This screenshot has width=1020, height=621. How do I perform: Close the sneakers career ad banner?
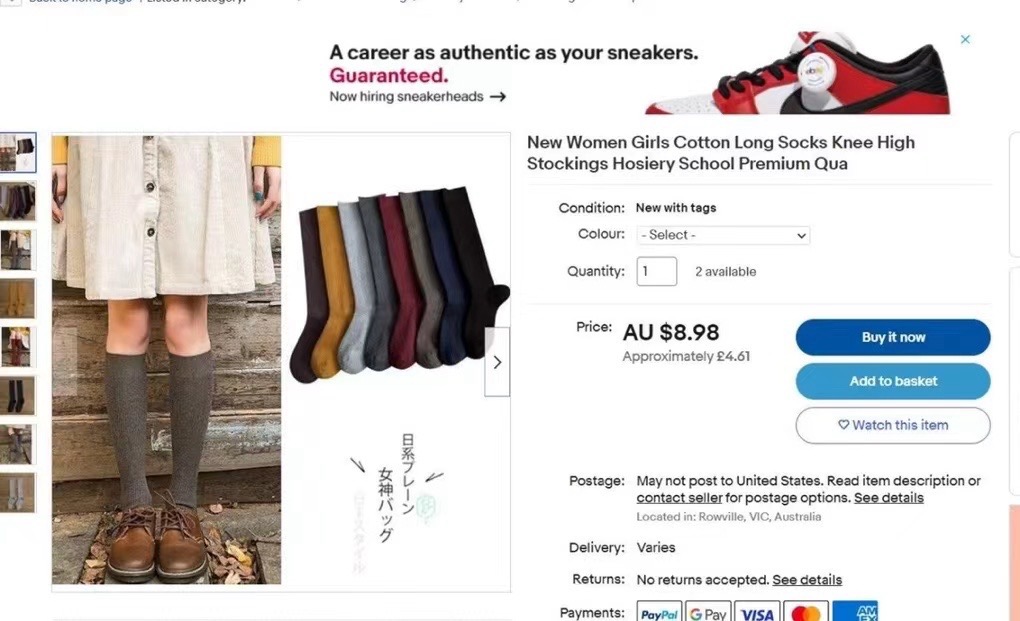point(965,40)
